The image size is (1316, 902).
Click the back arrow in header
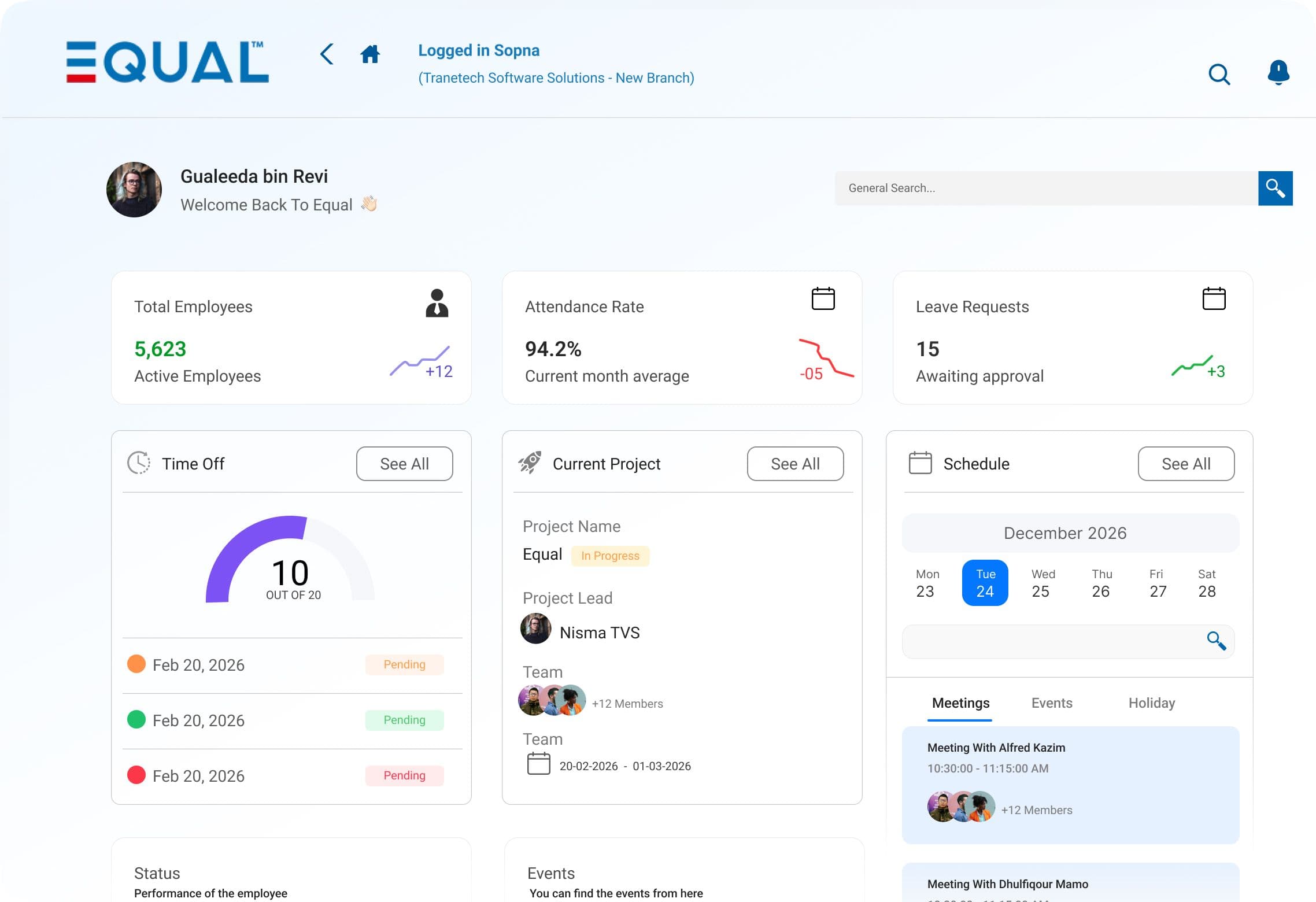tap(327, 54)
